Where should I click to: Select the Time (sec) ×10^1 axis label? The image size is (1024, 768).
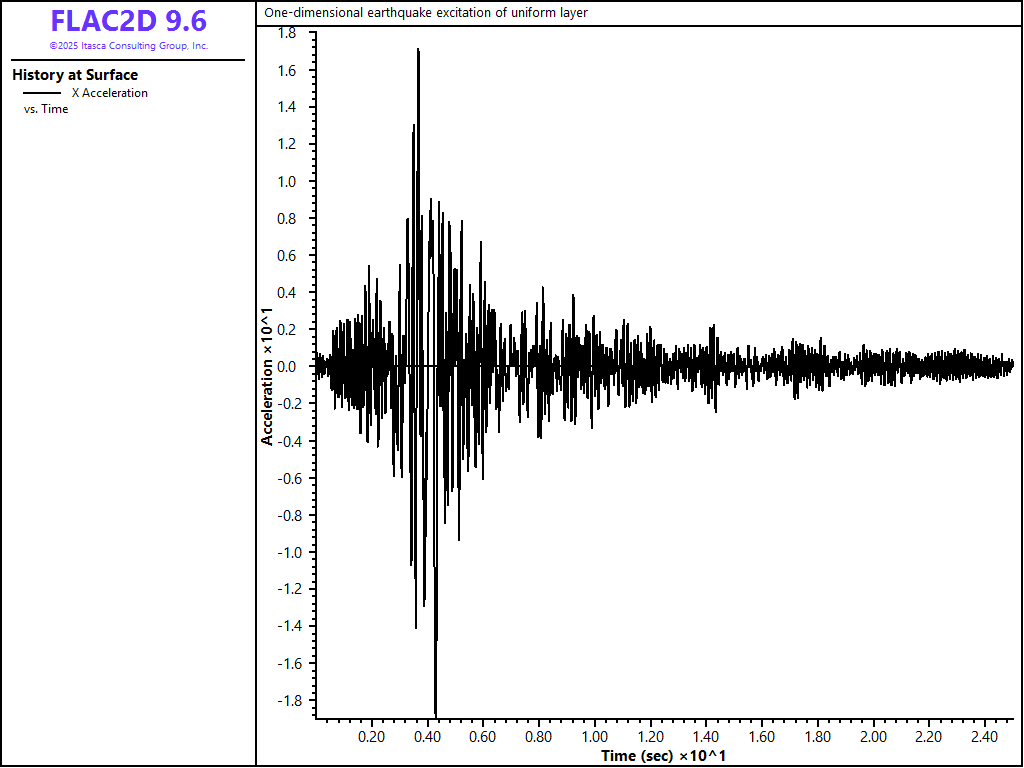point(663,755)
